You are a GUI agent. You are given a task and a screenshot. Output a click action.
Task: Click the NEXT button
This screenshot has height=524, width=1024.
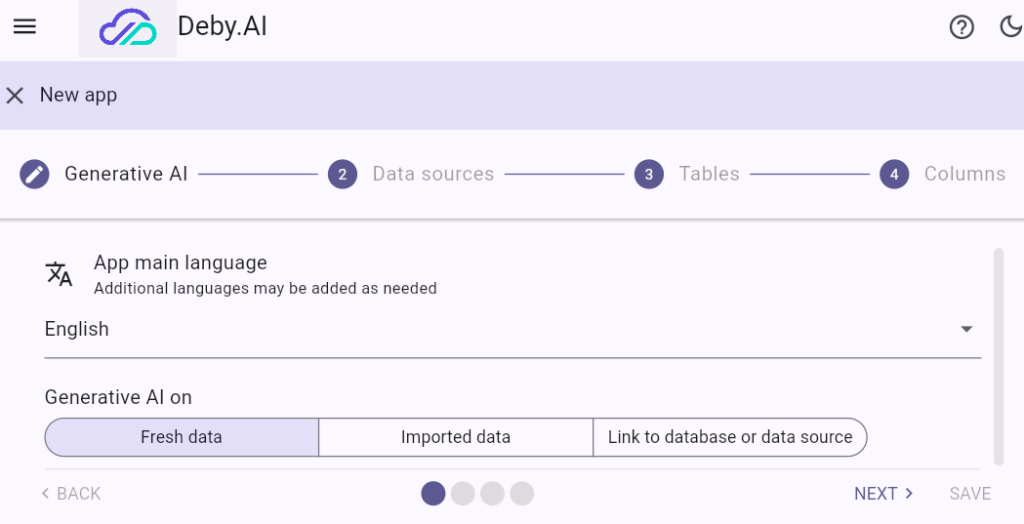pos(883,493)
